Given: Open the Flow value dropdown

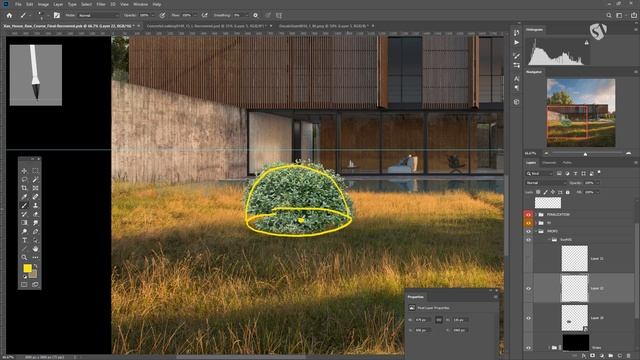Looking at the screenshot, I should pos(194,15).
